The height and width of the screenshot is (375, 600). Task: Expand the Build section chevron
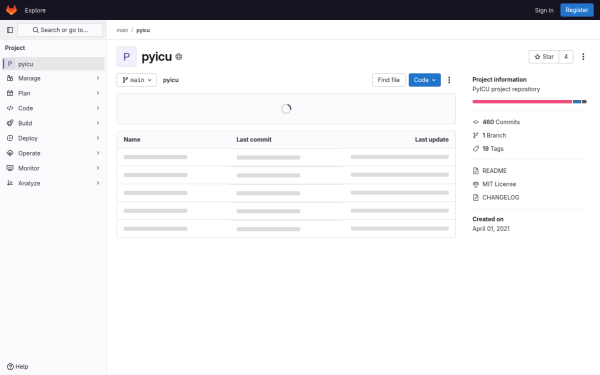pyautogui.click(x=98, y=123)
